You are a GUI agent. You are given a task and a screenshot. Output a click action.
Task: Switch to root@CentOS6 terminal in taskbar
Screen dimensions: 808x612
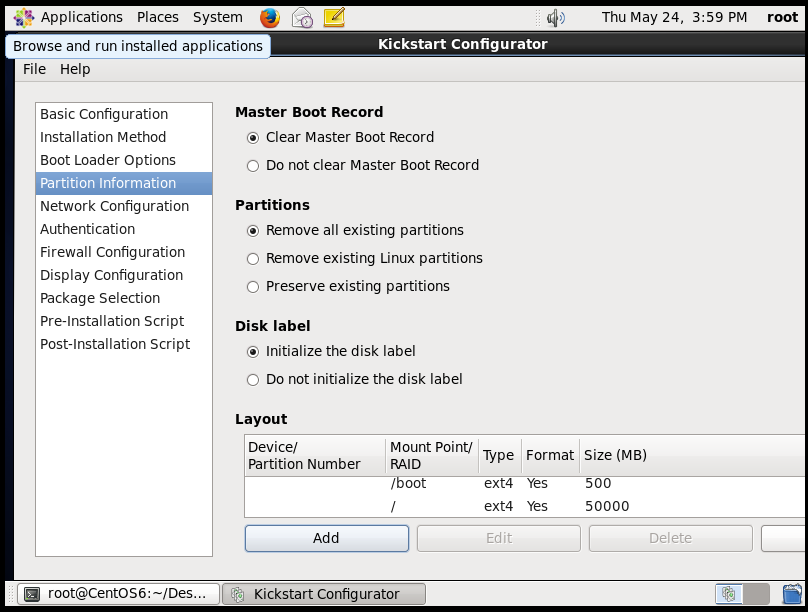coord(119,594)
